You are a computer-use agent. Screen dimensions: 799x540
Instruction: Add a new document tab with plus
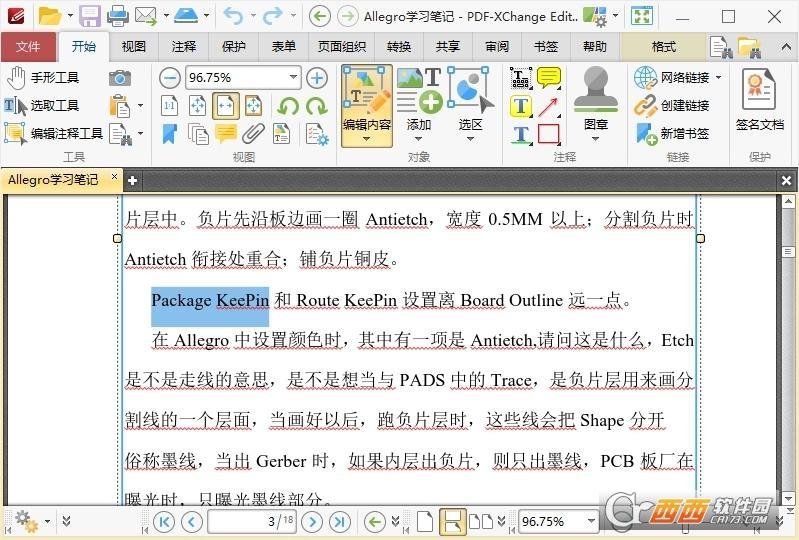132,180
